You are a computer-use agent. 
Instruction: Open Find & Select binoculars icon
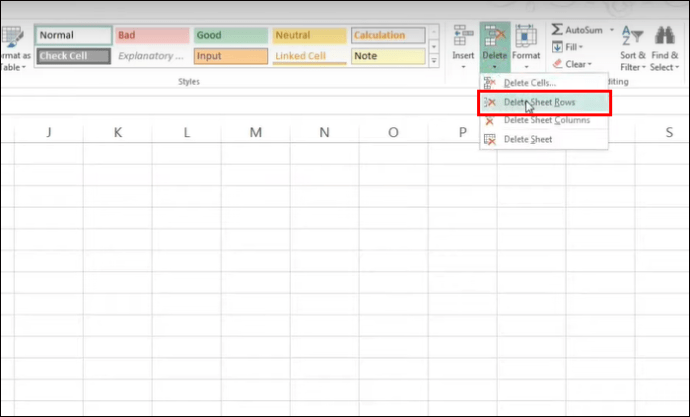tap(664, 36)
